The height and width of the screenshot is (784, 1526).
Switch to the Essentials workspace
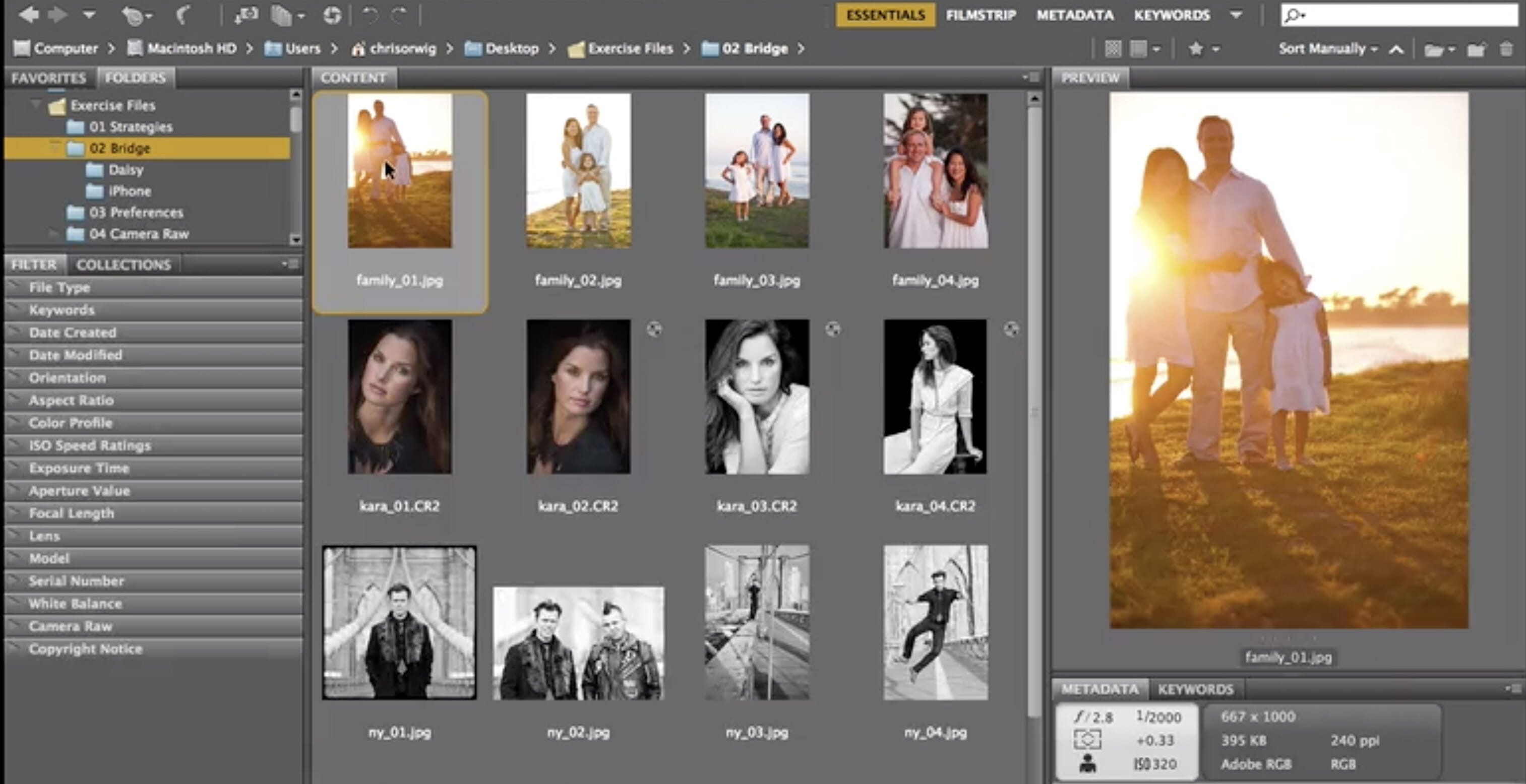coord(886,15)
